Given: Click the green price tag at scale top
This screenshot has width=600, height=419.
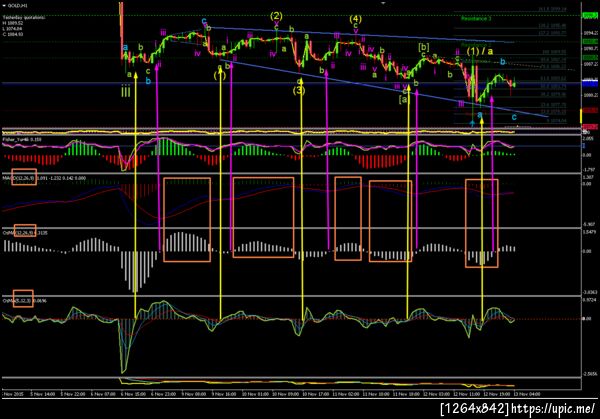Looking at the screenshot, I should (590, 16).
